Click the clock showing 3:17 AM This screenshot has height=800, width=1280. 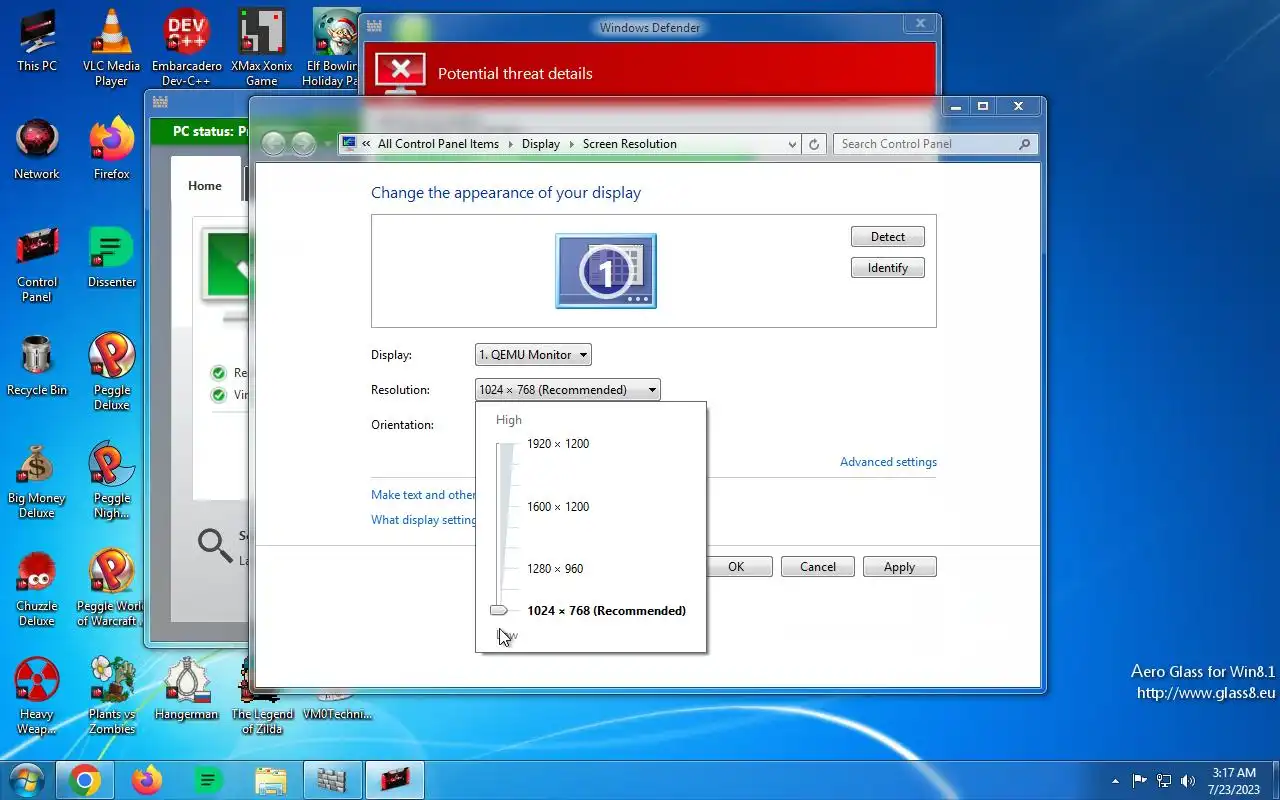[1233, 773]
